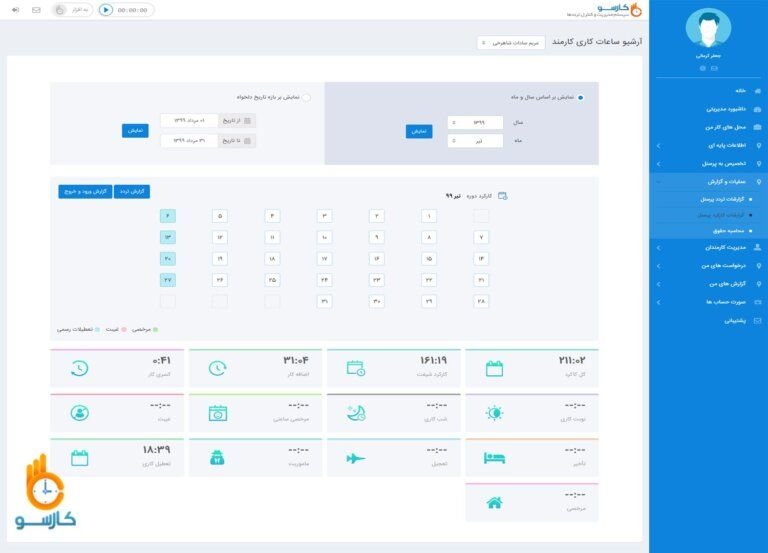
Task: Click the envelope icon beside پشتیبانی
Action: [758, 321]
